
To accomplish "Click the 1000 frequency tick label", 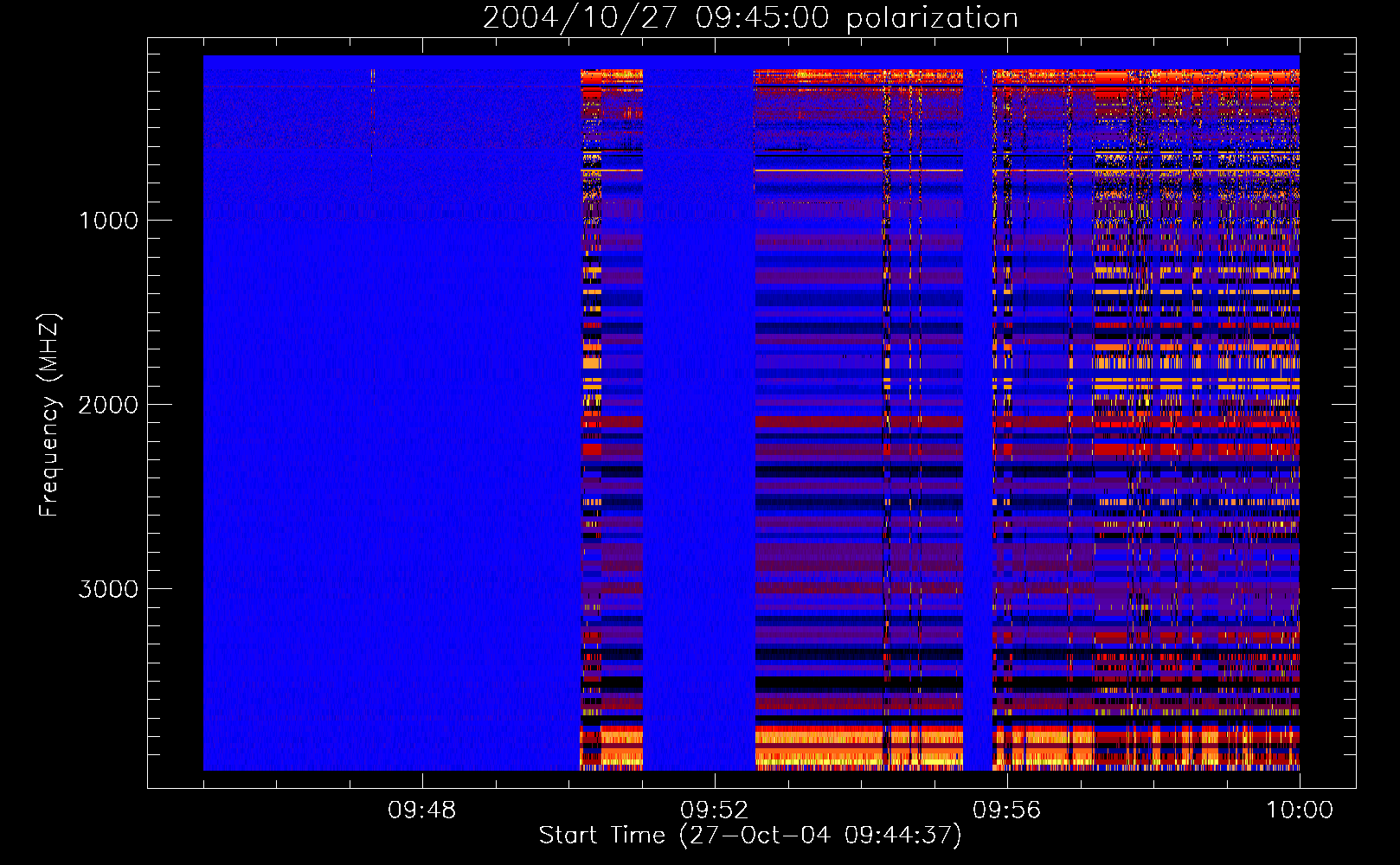I will [108, 221].
